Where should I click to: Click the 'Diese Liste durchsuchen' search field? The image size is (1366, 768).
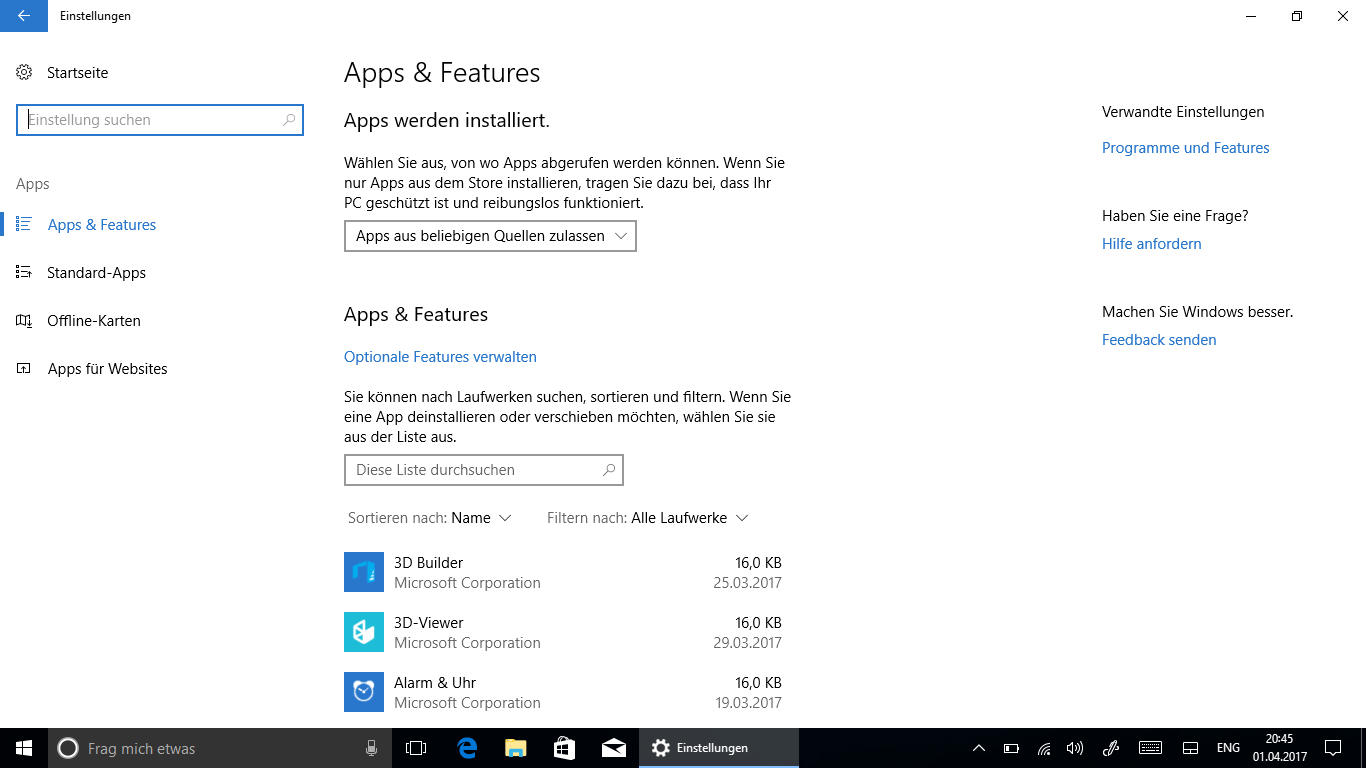[x=475, y=470]
